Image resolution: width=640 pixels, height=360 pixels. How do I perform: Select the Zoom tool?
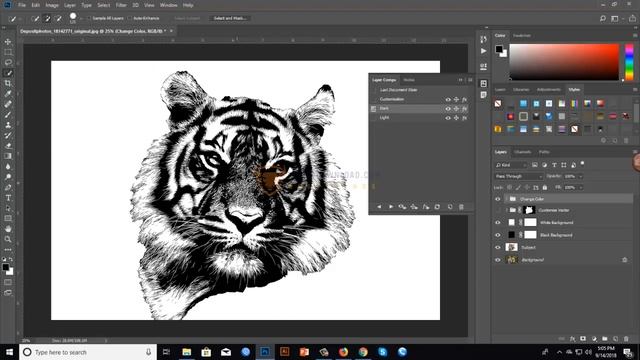point(8,239)
